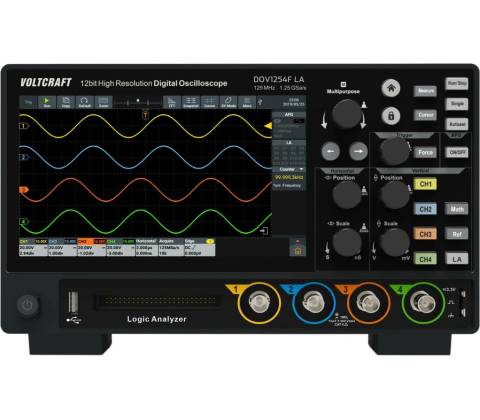The height and width of the screenshot is (420, 480).
Task: Open the More menu in the screen toolbar
Action: tap(247, 102)
